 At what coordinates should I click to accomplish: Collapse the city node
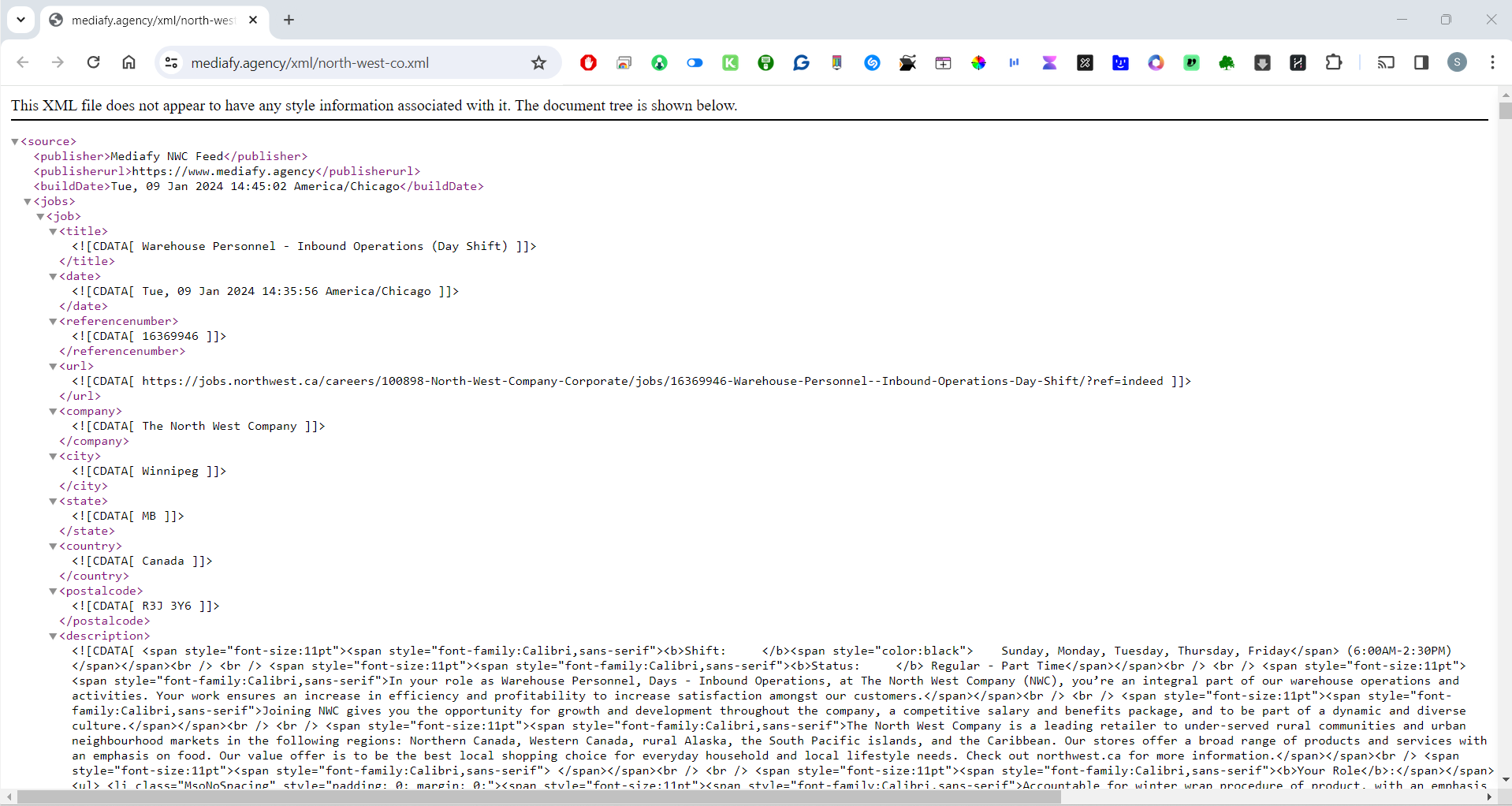53,457
